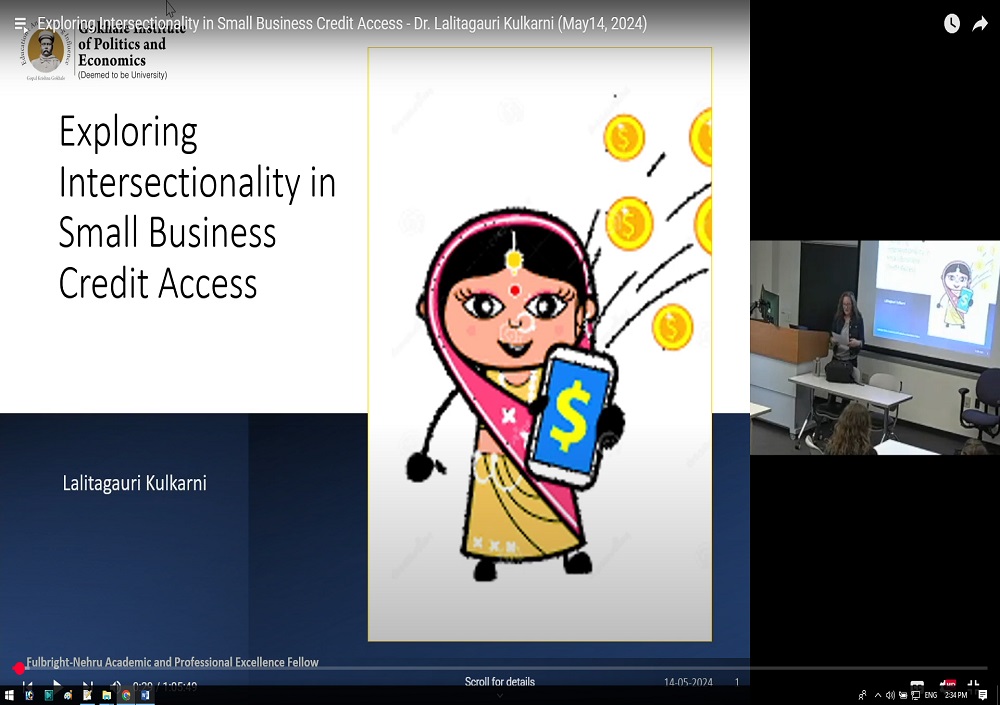Play the video
The width and height of the screenshot is (1000, 705).
click(x=57, y=686)
